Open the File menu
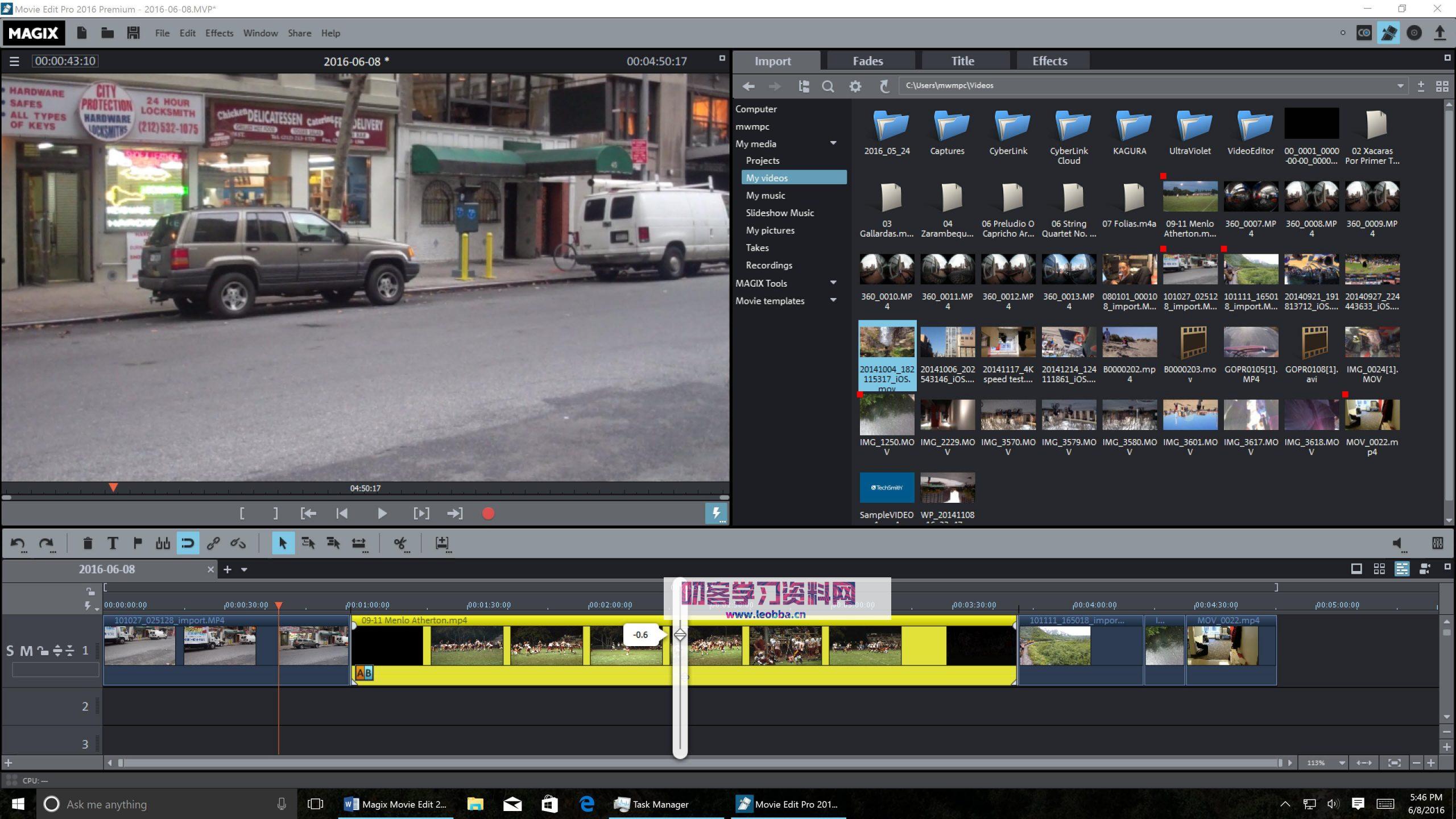Screen dimensions: 1456x819 click(x=162, y=33)
